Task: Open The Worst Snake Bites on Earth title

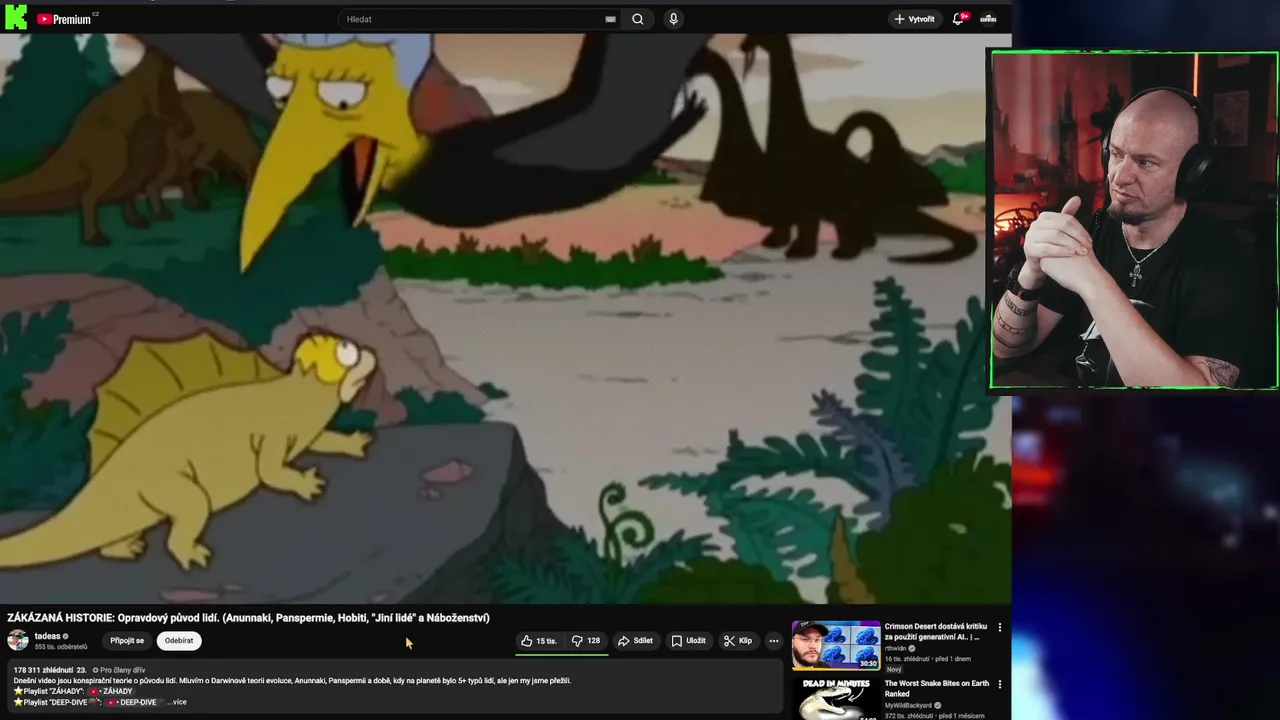Action: (936, 688)
